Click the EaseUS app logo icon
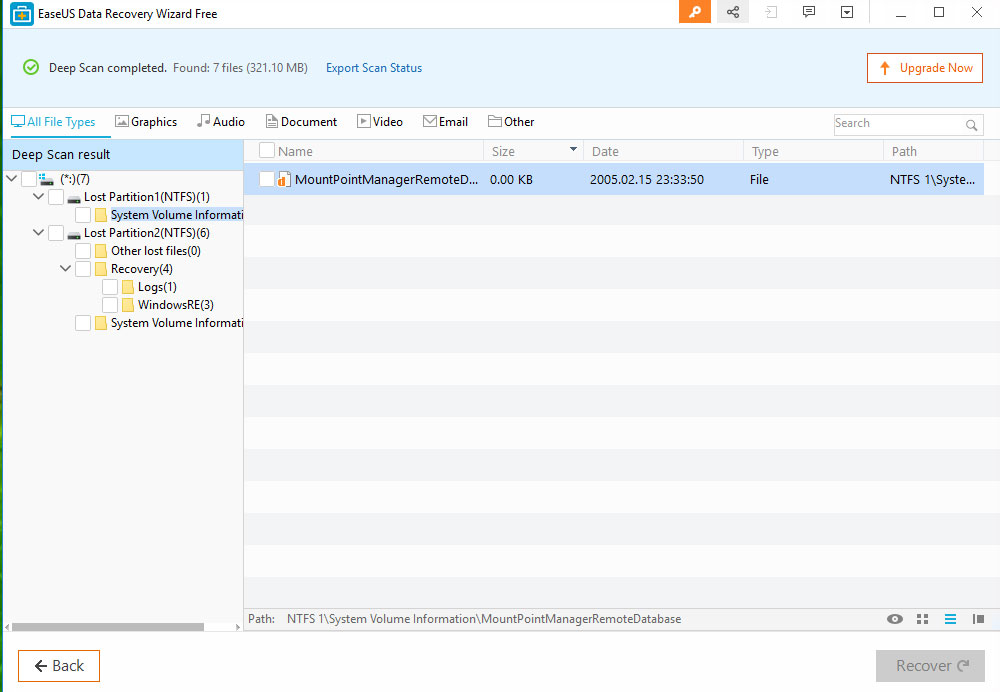The height and width of the screenshot is (692, 1000). (x=22, y=13)
